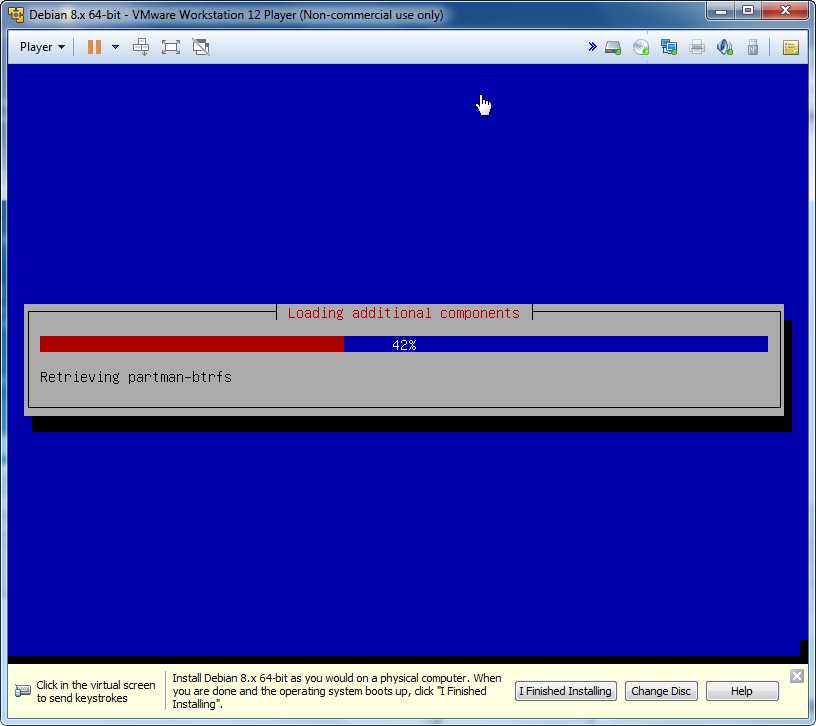Expand the power options dropdown arrow
The height and width of the screenshot is (726, 816).
point(116,47)
